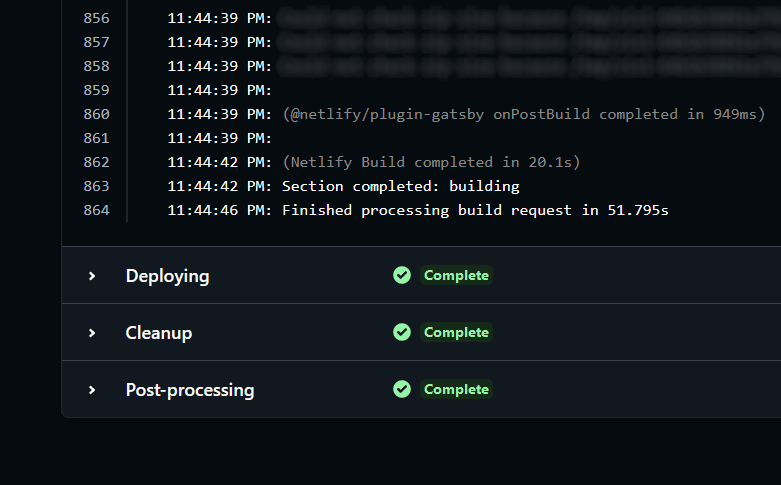Screen dimensions: 781x485
Task: Click the Complete badge beside Deploying
Action: point(456,275)
